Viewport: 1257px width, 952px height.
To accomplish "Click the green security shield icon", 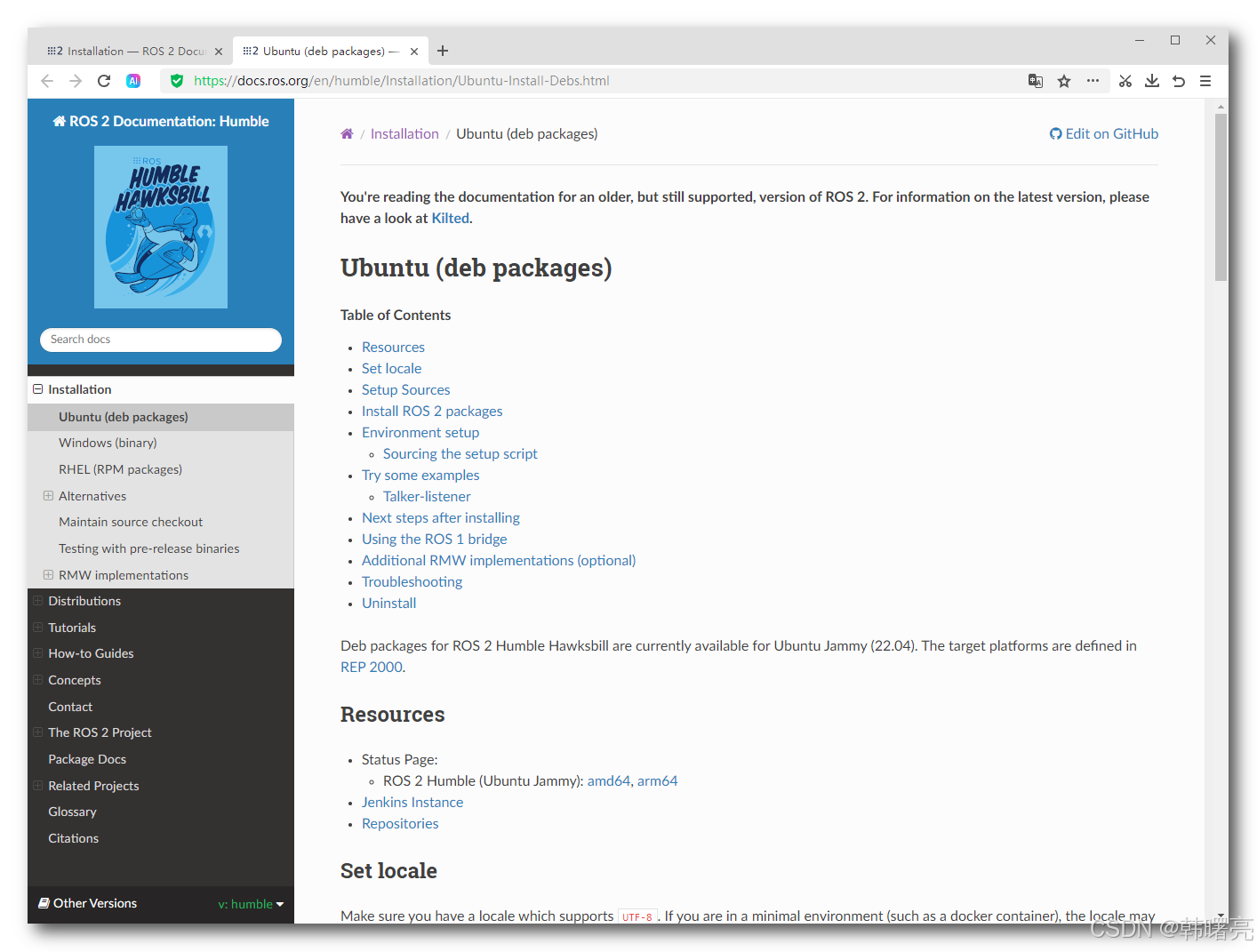I will coord(177,81).
